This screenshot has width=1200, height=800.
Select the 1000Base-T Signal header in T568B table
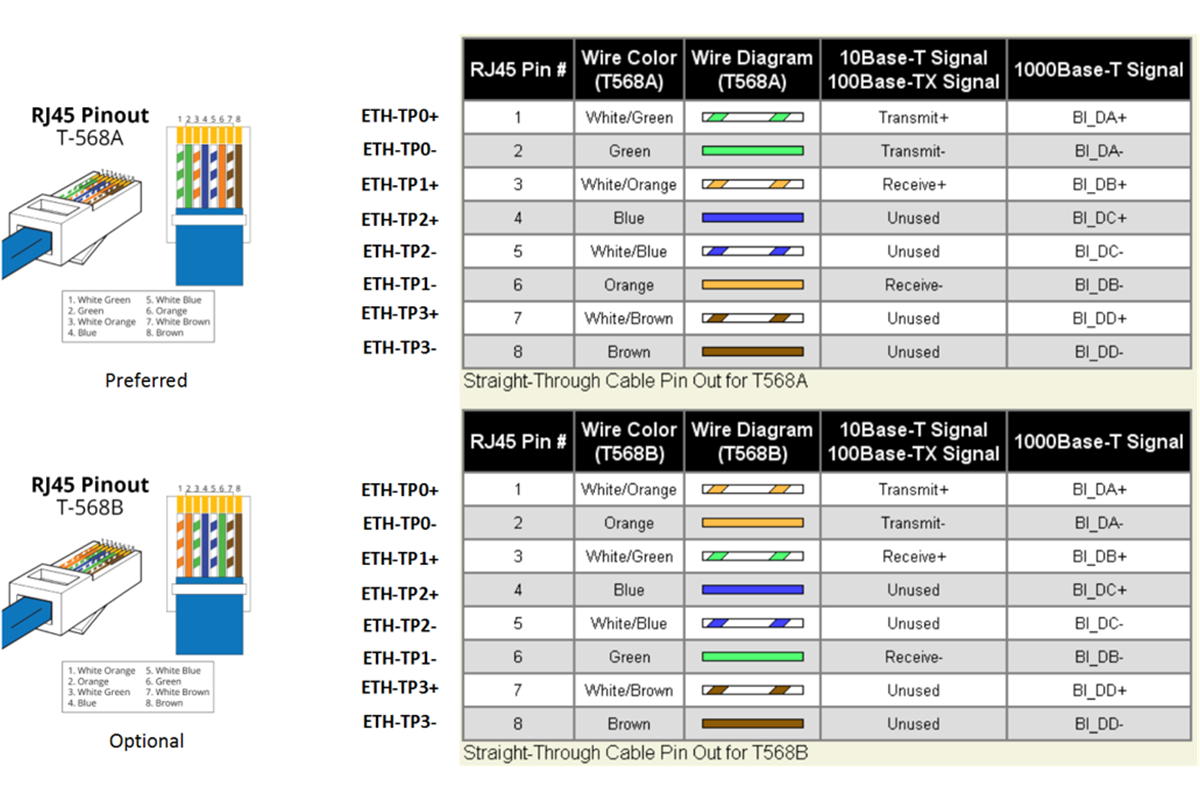coord(1099,442)
